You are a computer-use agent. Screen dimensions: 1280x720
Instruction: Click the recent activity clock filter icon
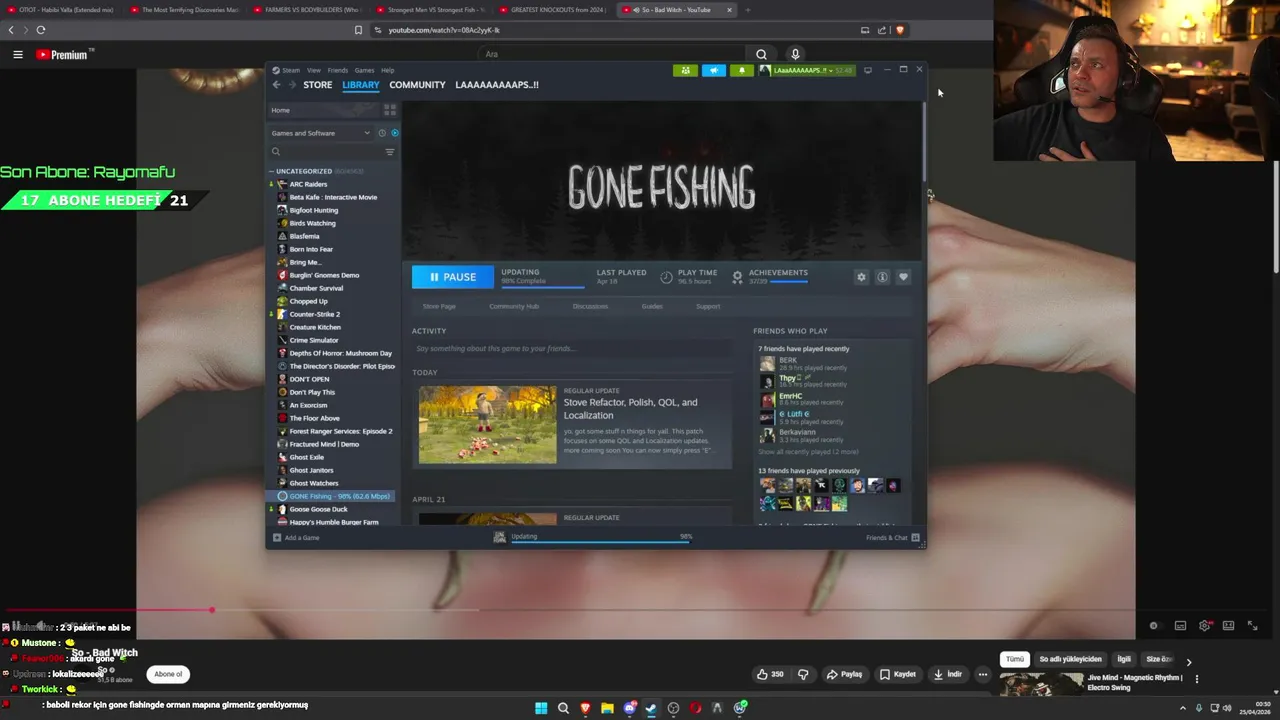click(381, 133)
